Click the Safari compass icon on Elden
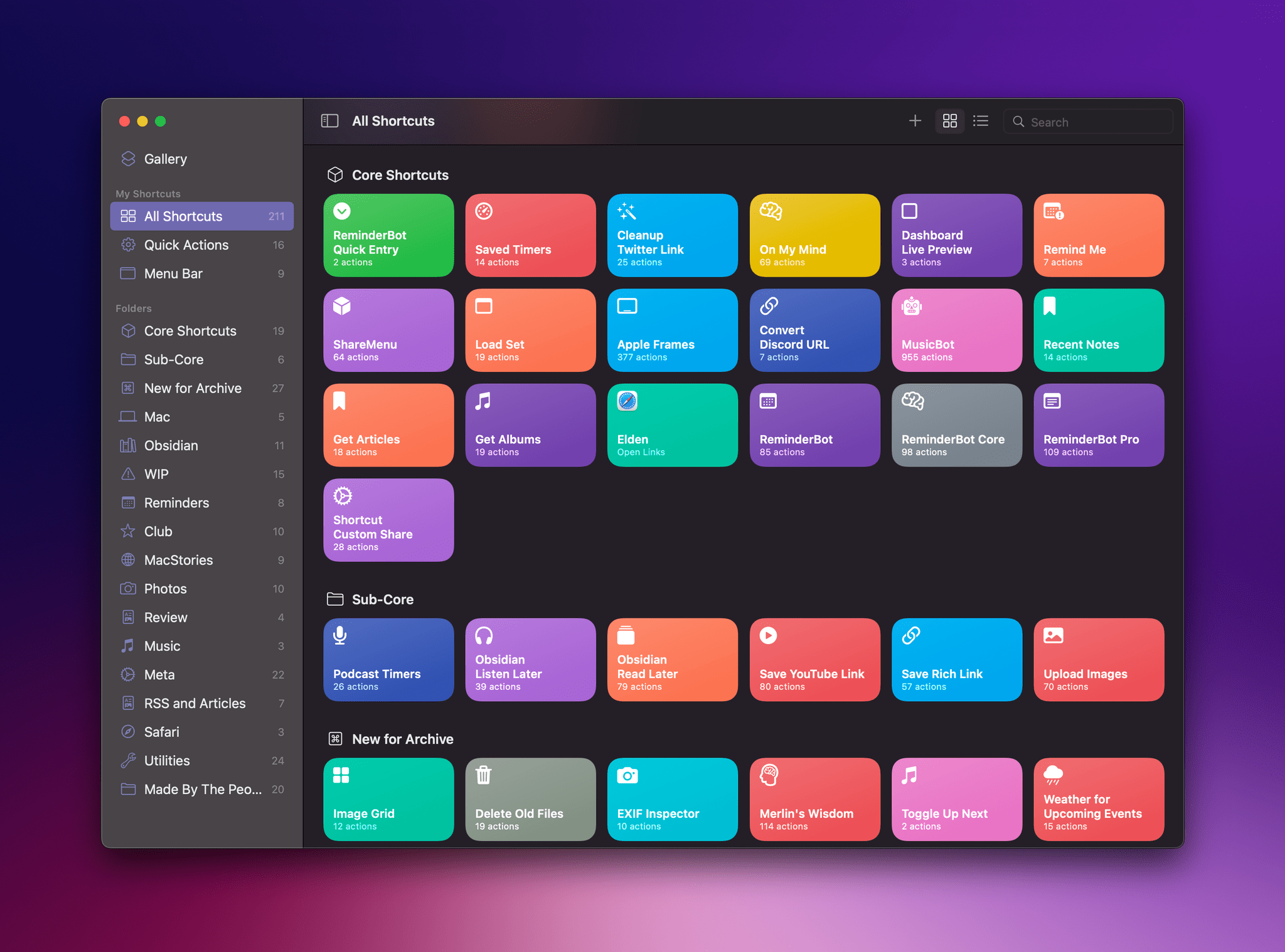The width and height of the screenshot is (1285, 952). pyautogui.click(x=627, y=401)
